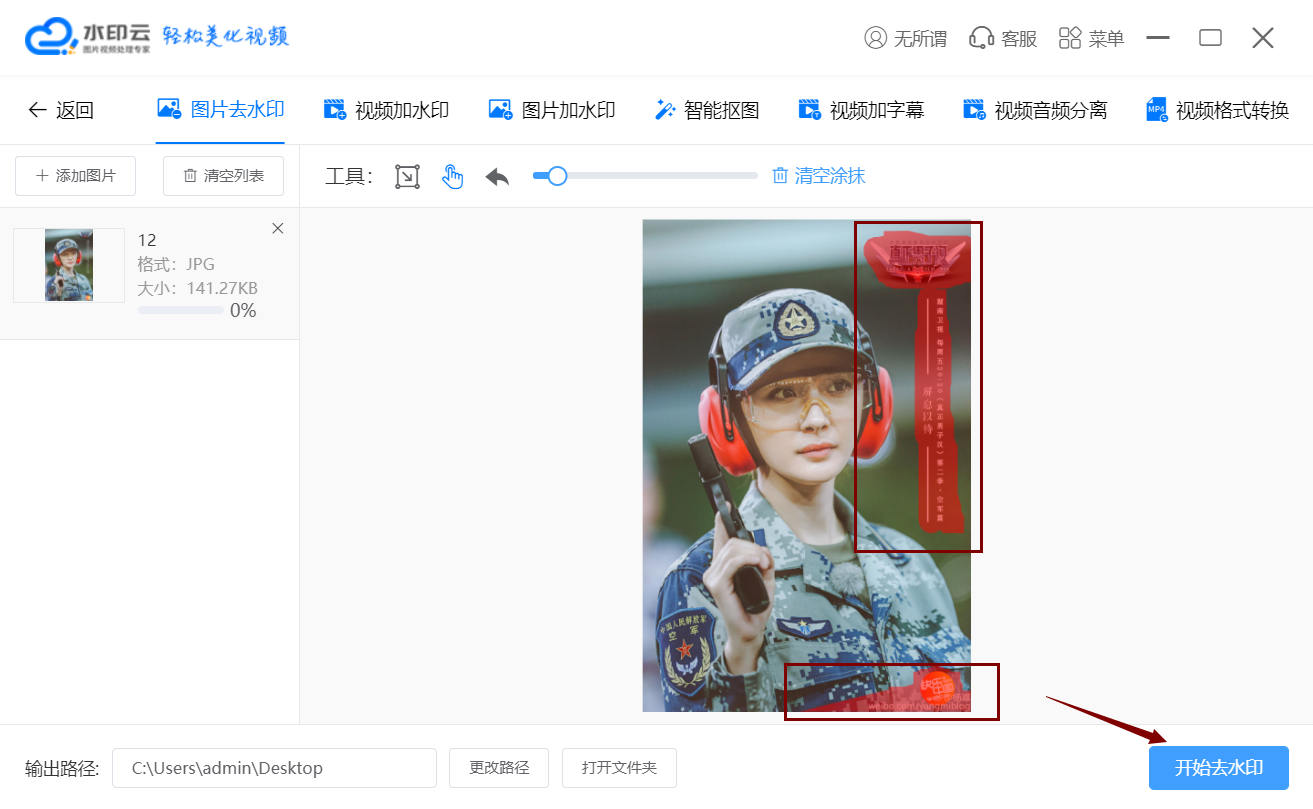Screen dimensions: 1313x809
Task: Open 客服 customer service
Action: tap(1003, 38)
